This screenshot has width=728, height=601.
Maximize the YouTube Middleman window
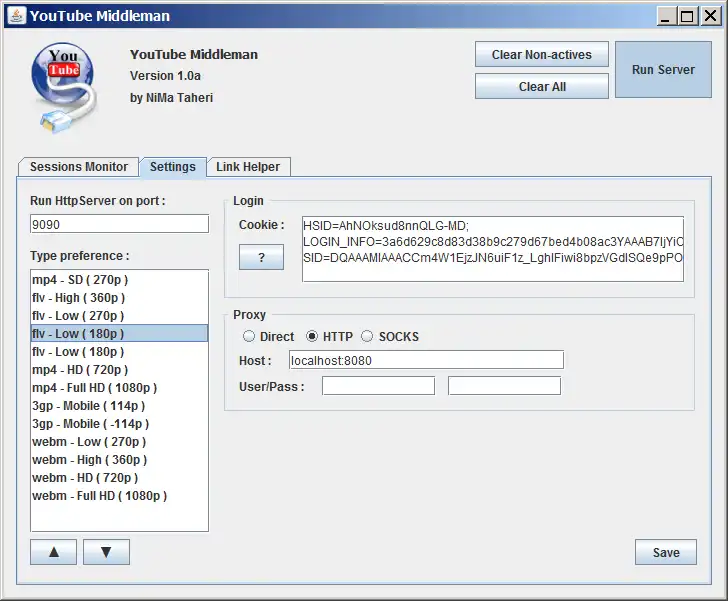pyautogui.click(x=687, y=16)
